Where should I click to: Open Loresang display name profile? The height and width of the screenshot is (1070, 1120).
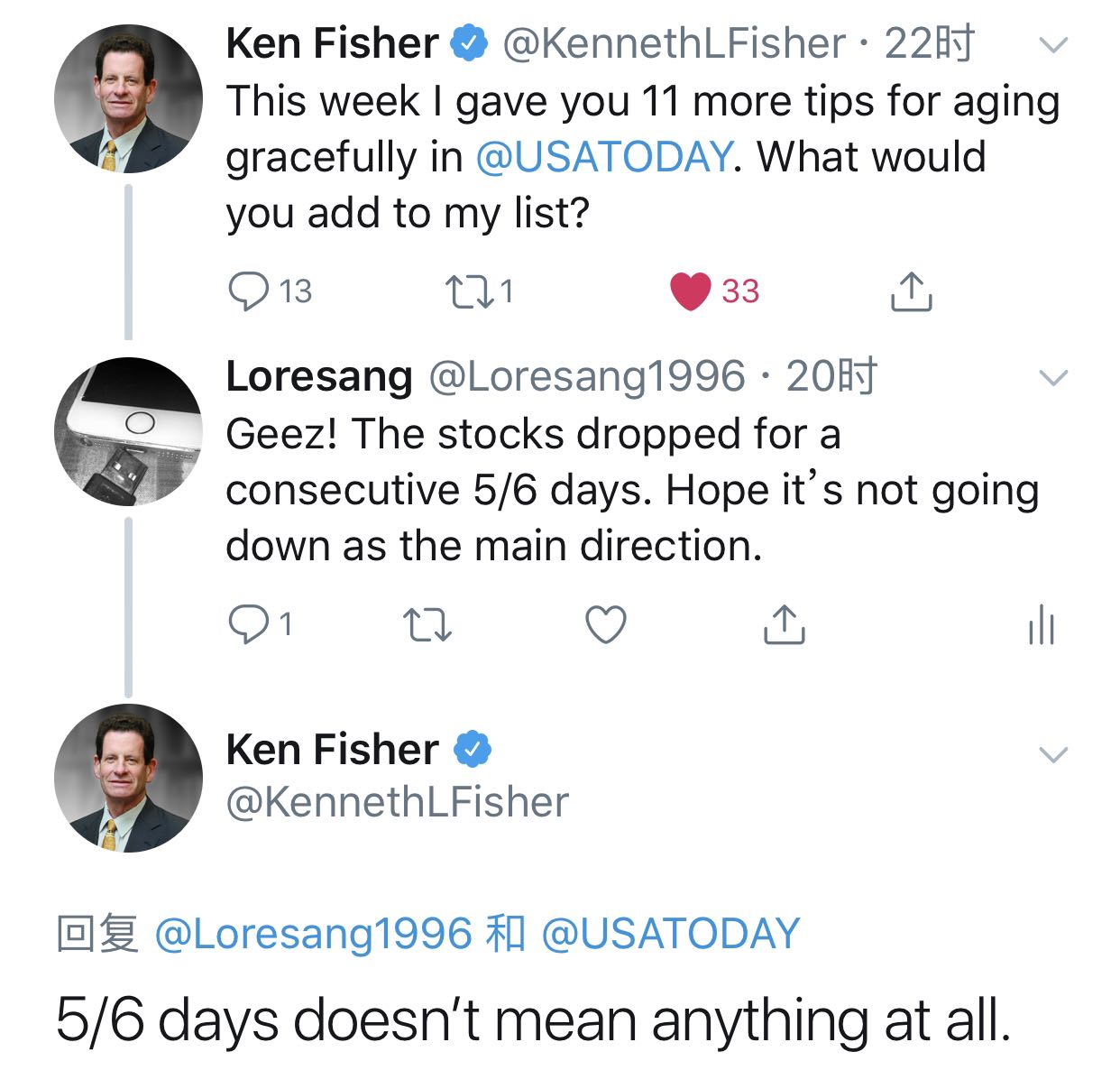click(319, 376)
